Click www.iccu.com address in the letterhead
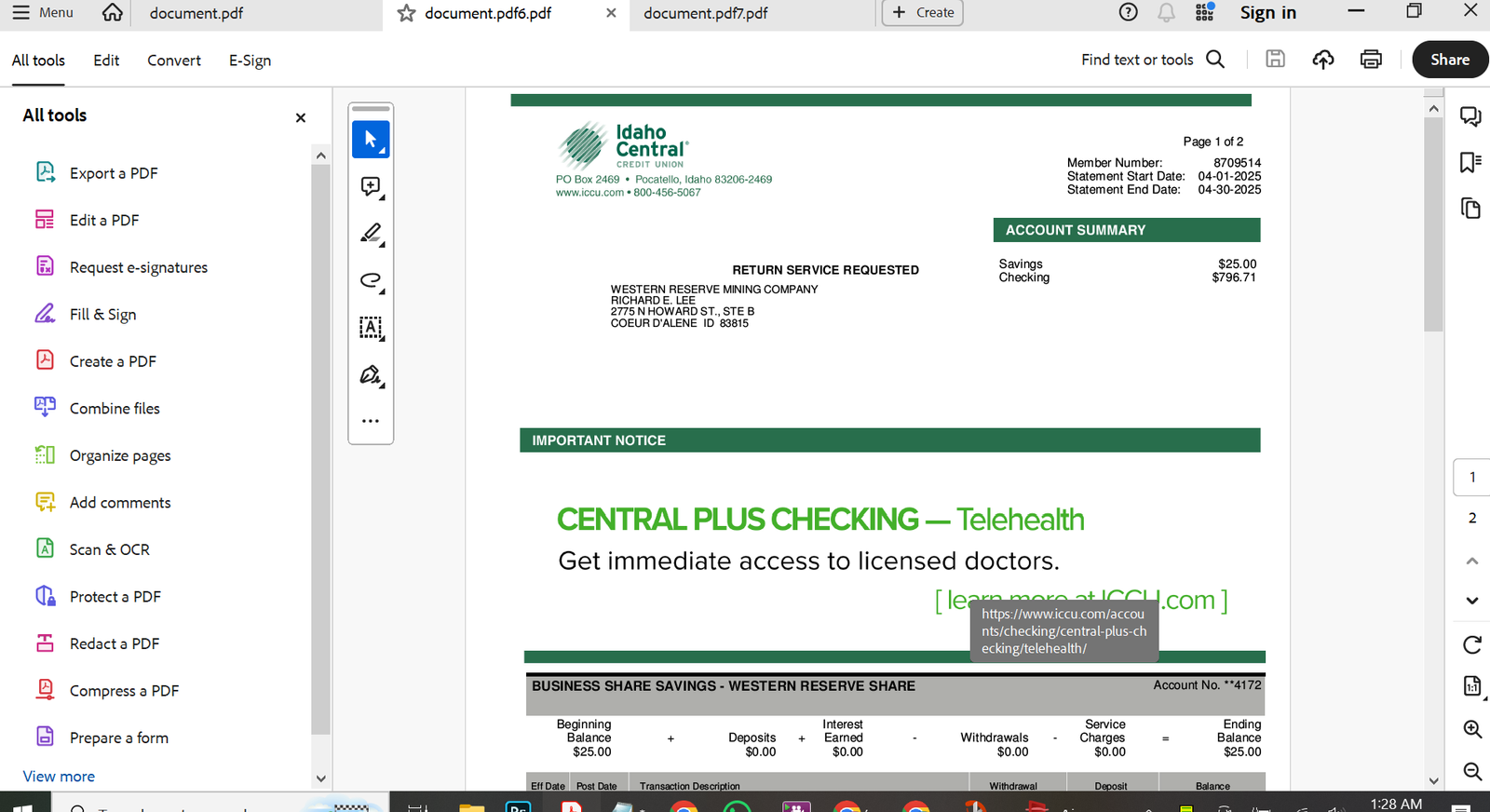1490x812 pixels. point(589,193)
